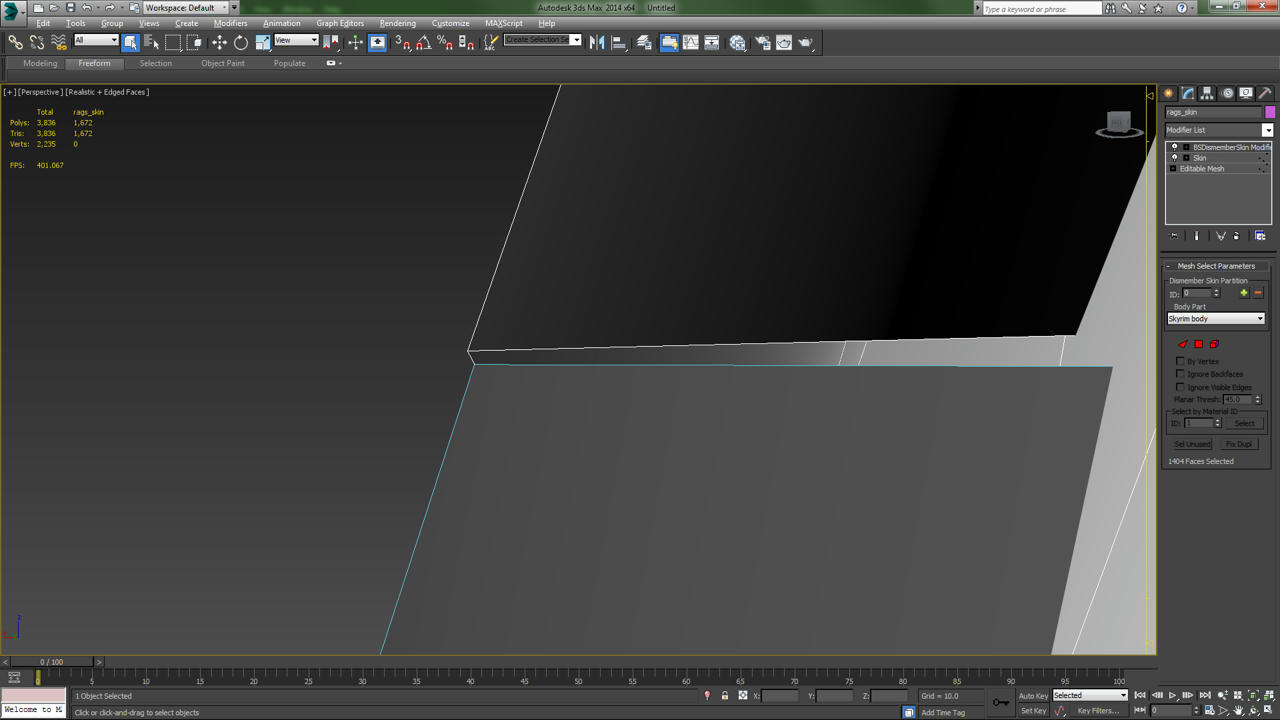Activate Select and Move tool
1280x720 pixels.
pyautogui.click(x=219, y=42)
